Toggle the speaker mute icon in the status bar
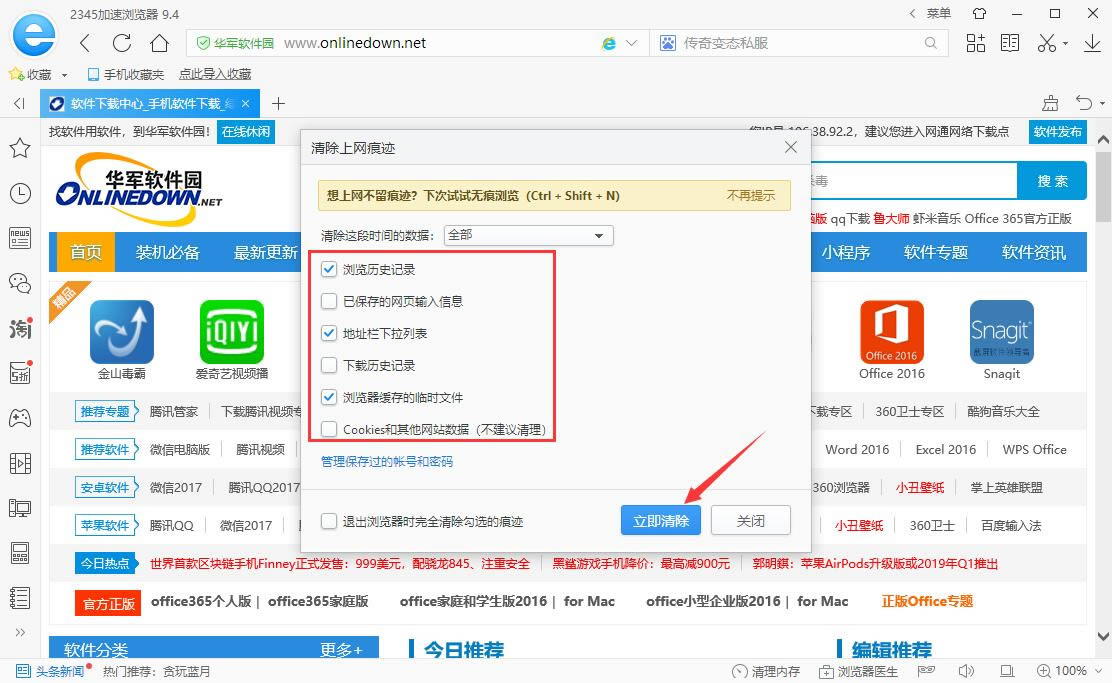The image size is (1112, 683). (966, 671)
